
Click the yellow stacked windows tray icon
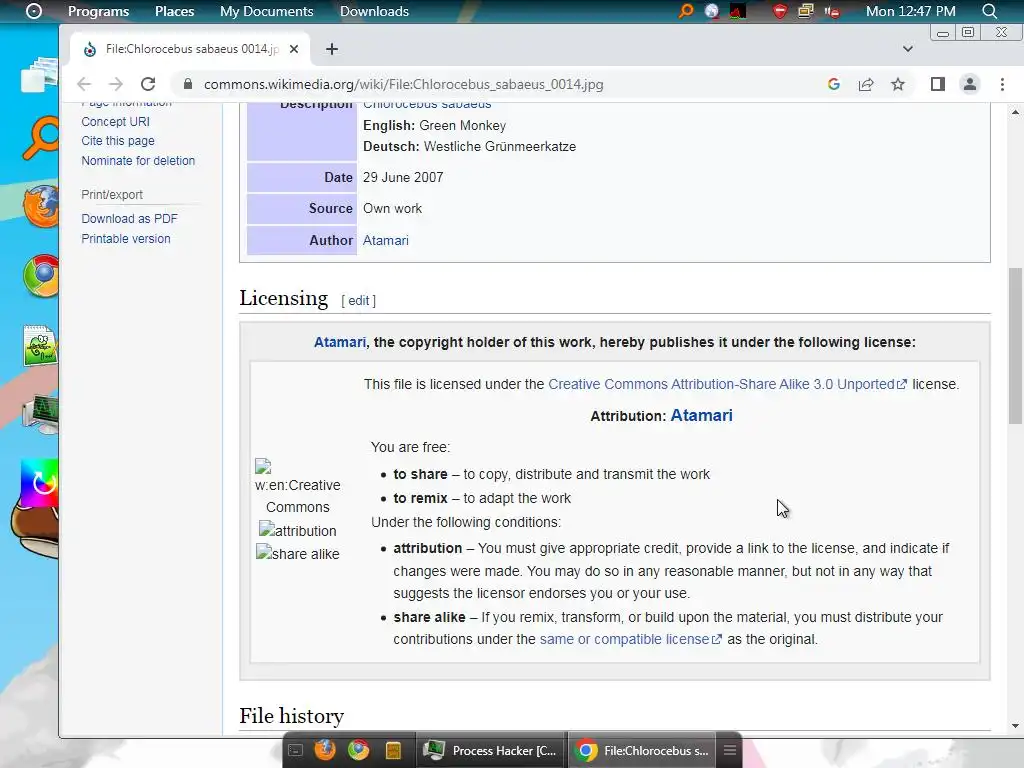coord(806,11)
